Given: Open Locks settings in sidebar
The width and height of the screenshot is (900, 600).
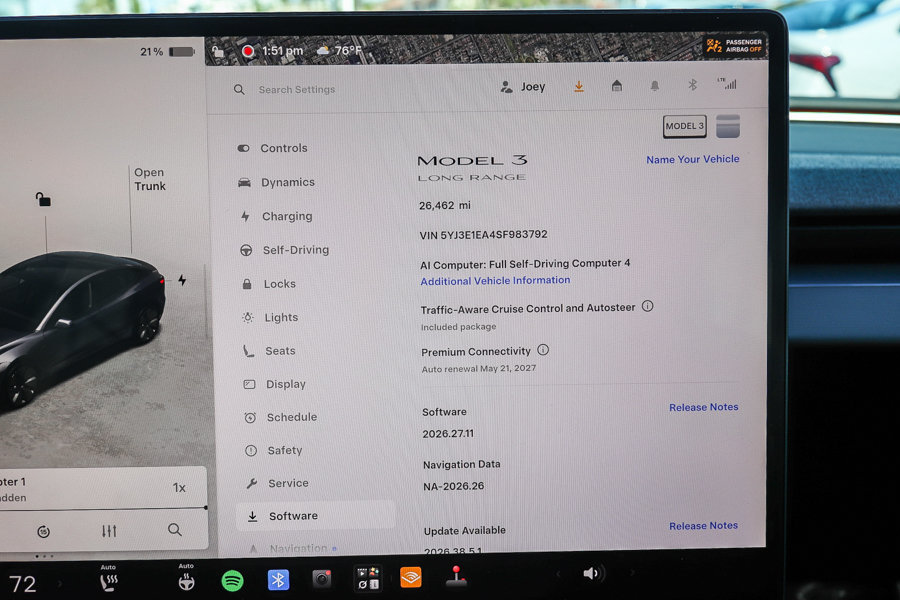Looking at the screenshot, I should point(269,284).
